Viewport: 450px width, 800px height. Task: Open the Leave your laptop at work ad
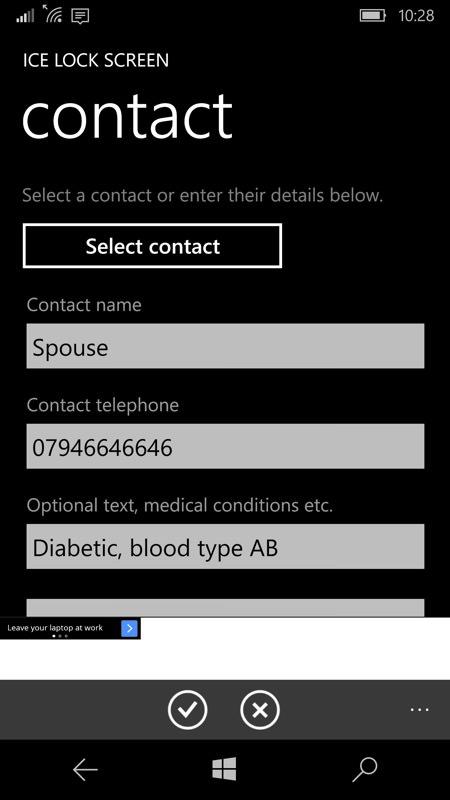click(x=55, y=628)
